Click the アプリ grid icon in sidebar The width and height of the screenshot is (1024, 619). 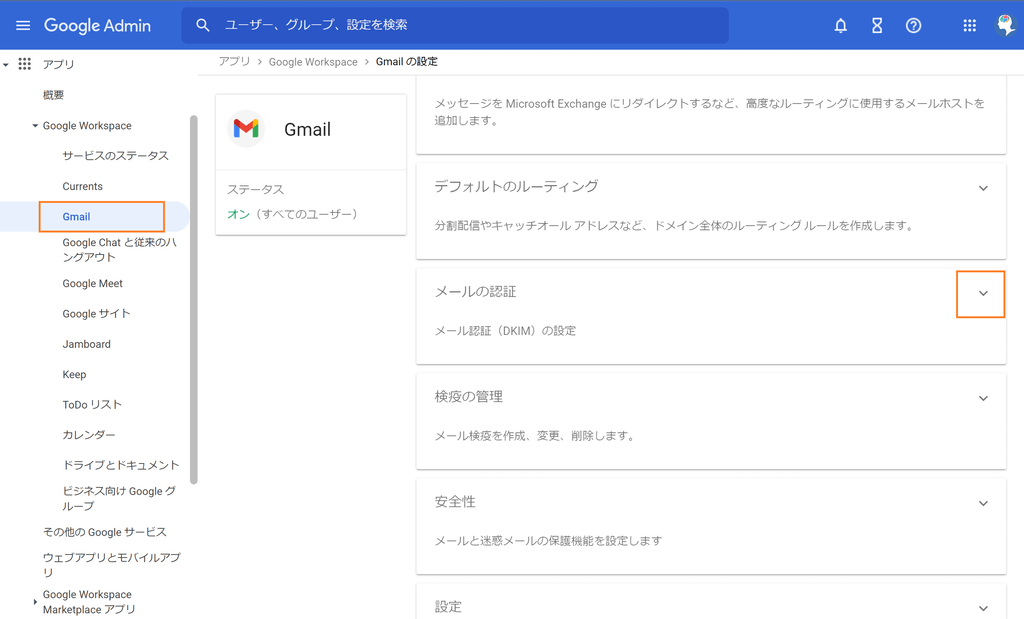click(x=24, y=64)
